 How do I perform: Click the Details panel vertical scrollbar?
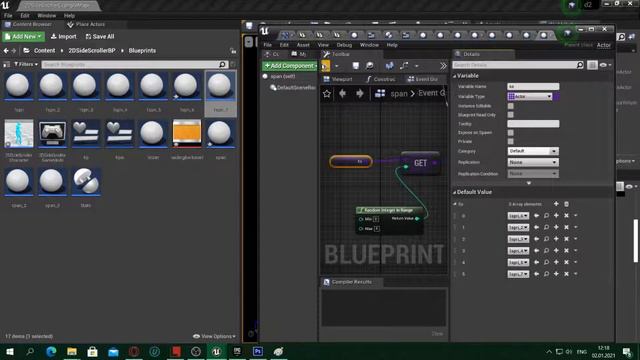pos(635,241)
